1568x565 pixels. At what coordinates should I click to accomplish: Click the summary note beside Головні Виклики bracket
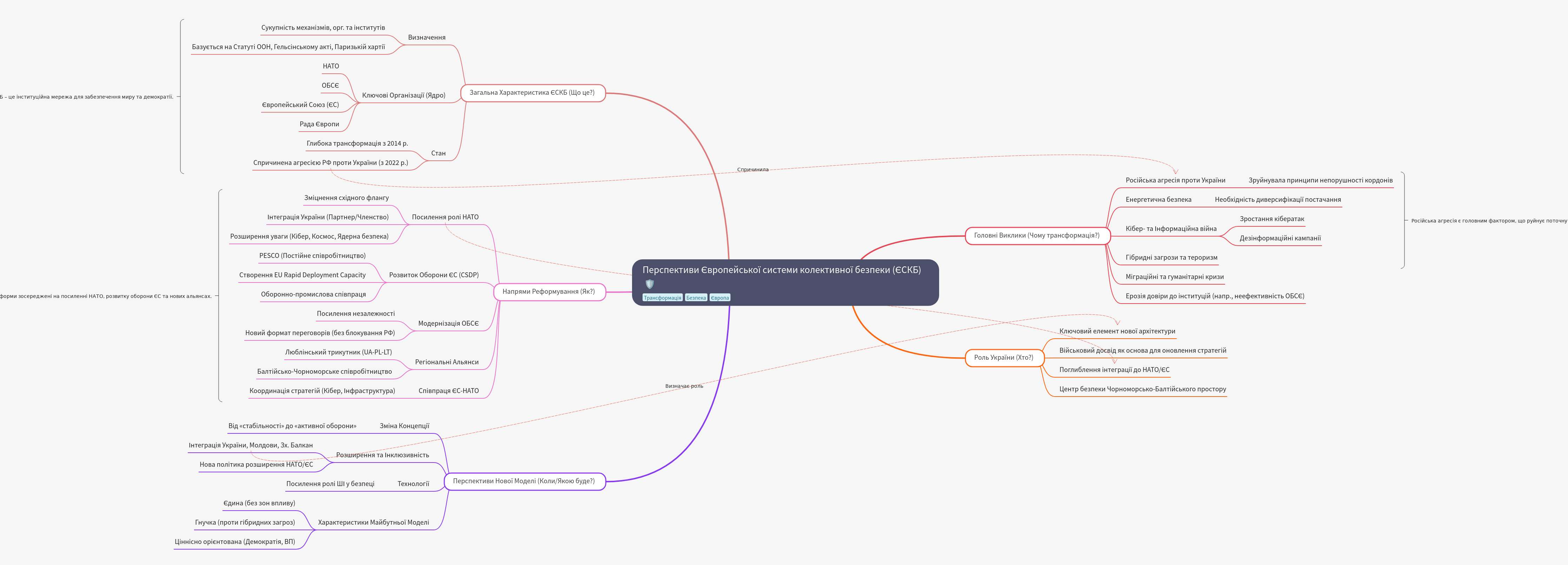click(1488, 221)
